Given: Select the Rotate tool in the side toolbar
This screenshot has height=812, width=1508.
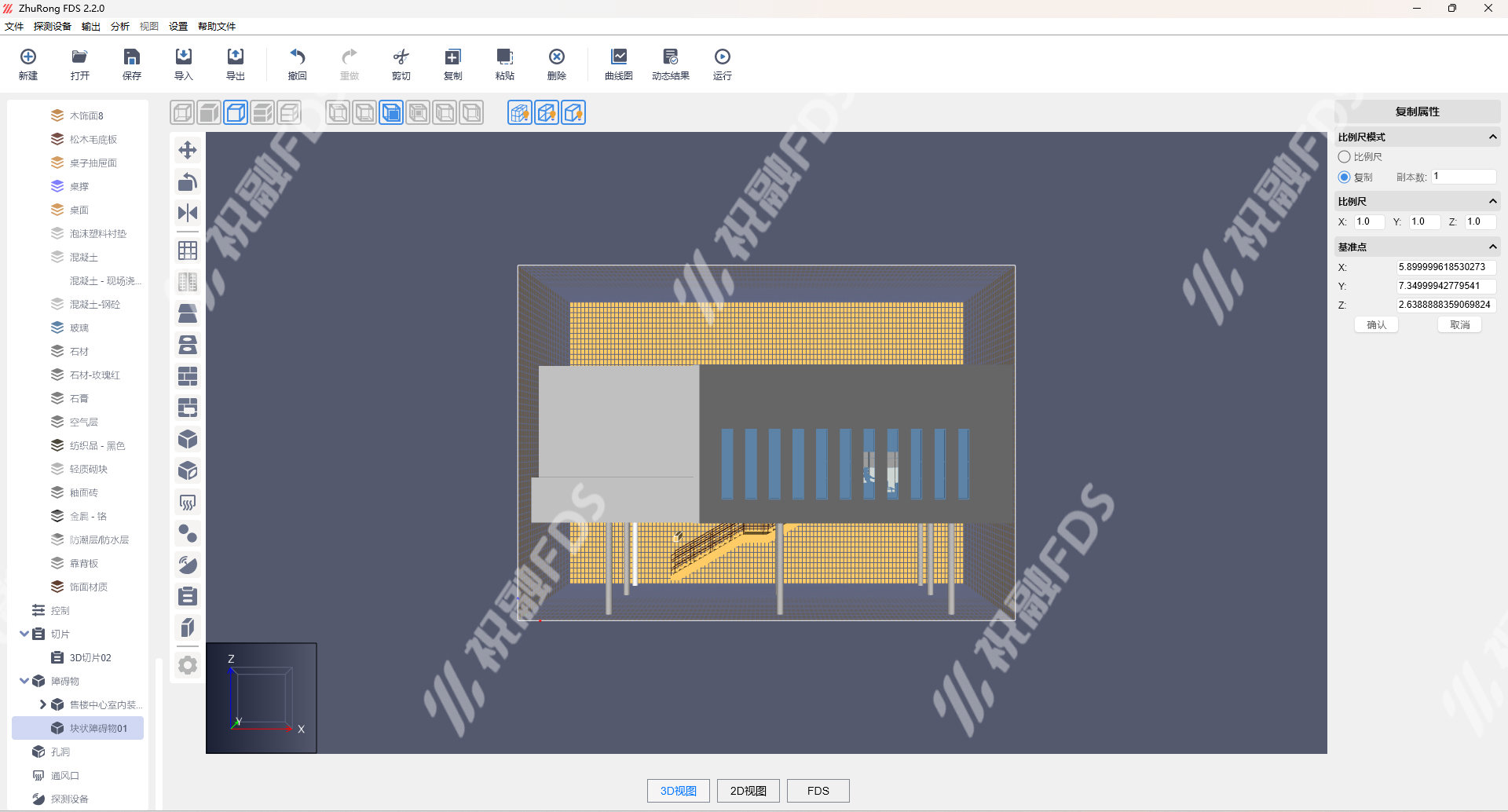Looking at the screenshot, I should [188, 181].
